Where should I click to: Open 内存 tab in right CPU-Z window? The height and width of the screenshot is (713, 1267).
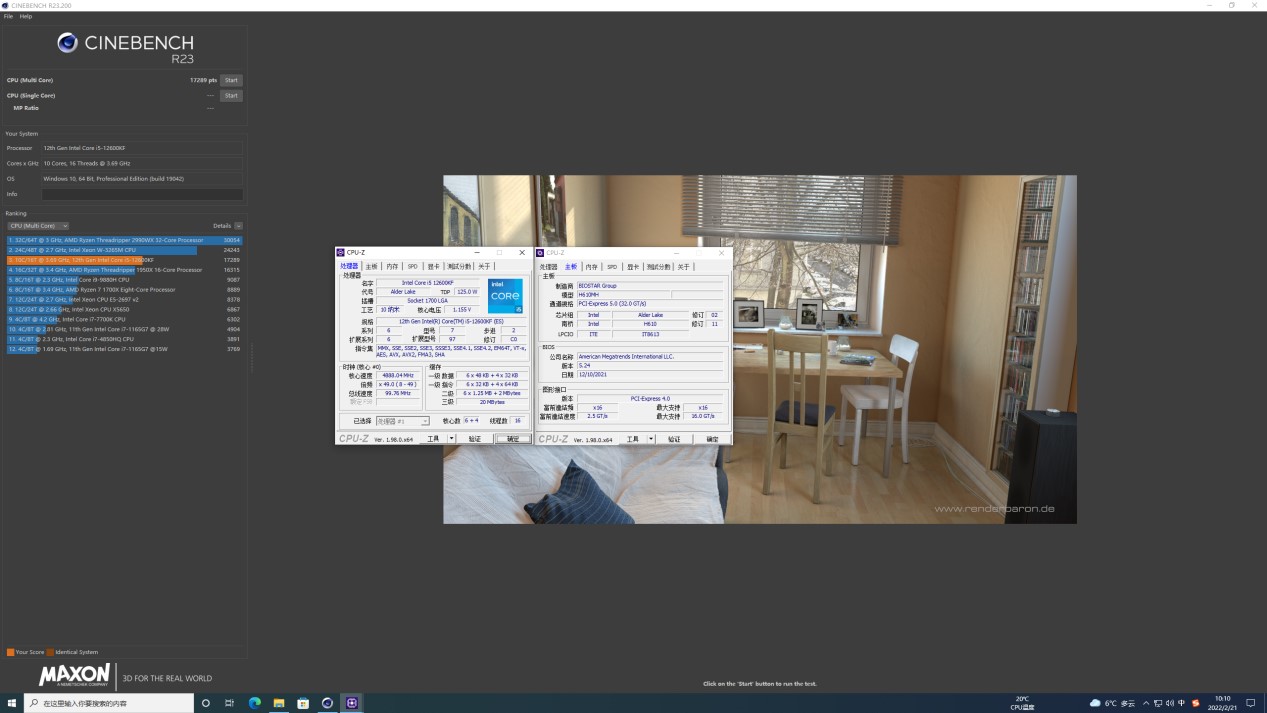pos(592,267)
